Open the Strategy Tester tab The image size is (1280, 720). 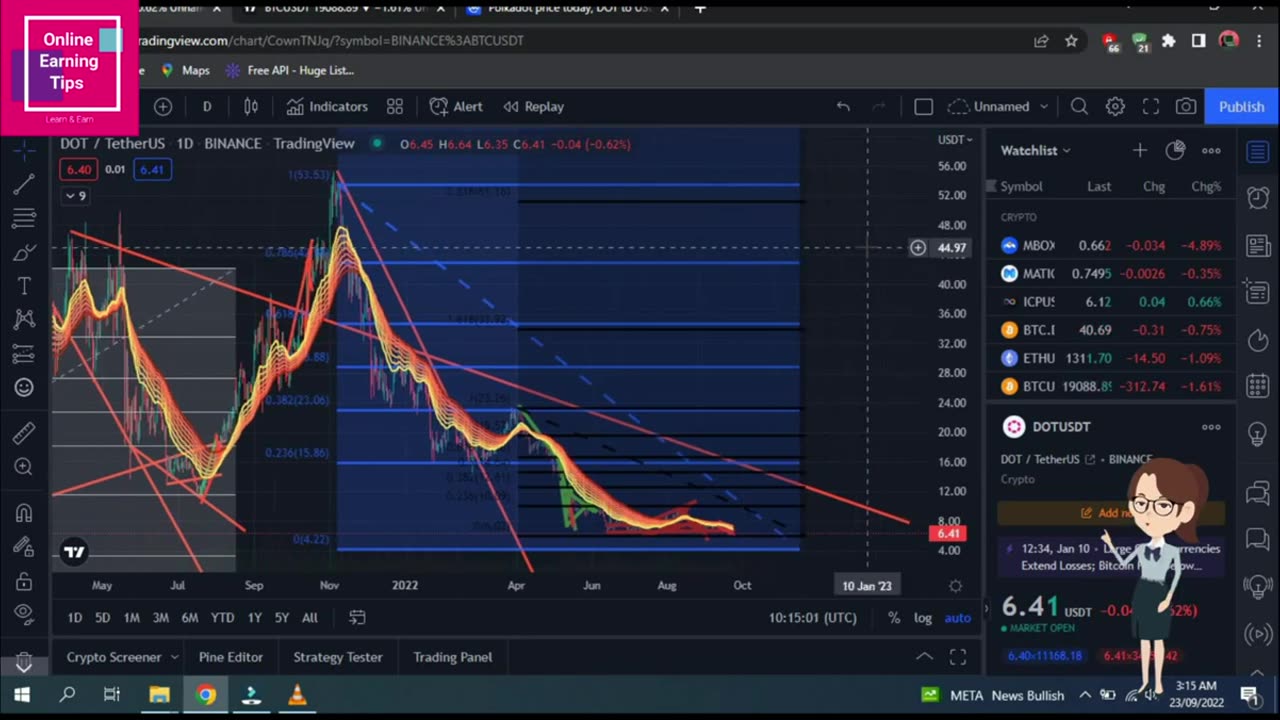coord(338,657)
